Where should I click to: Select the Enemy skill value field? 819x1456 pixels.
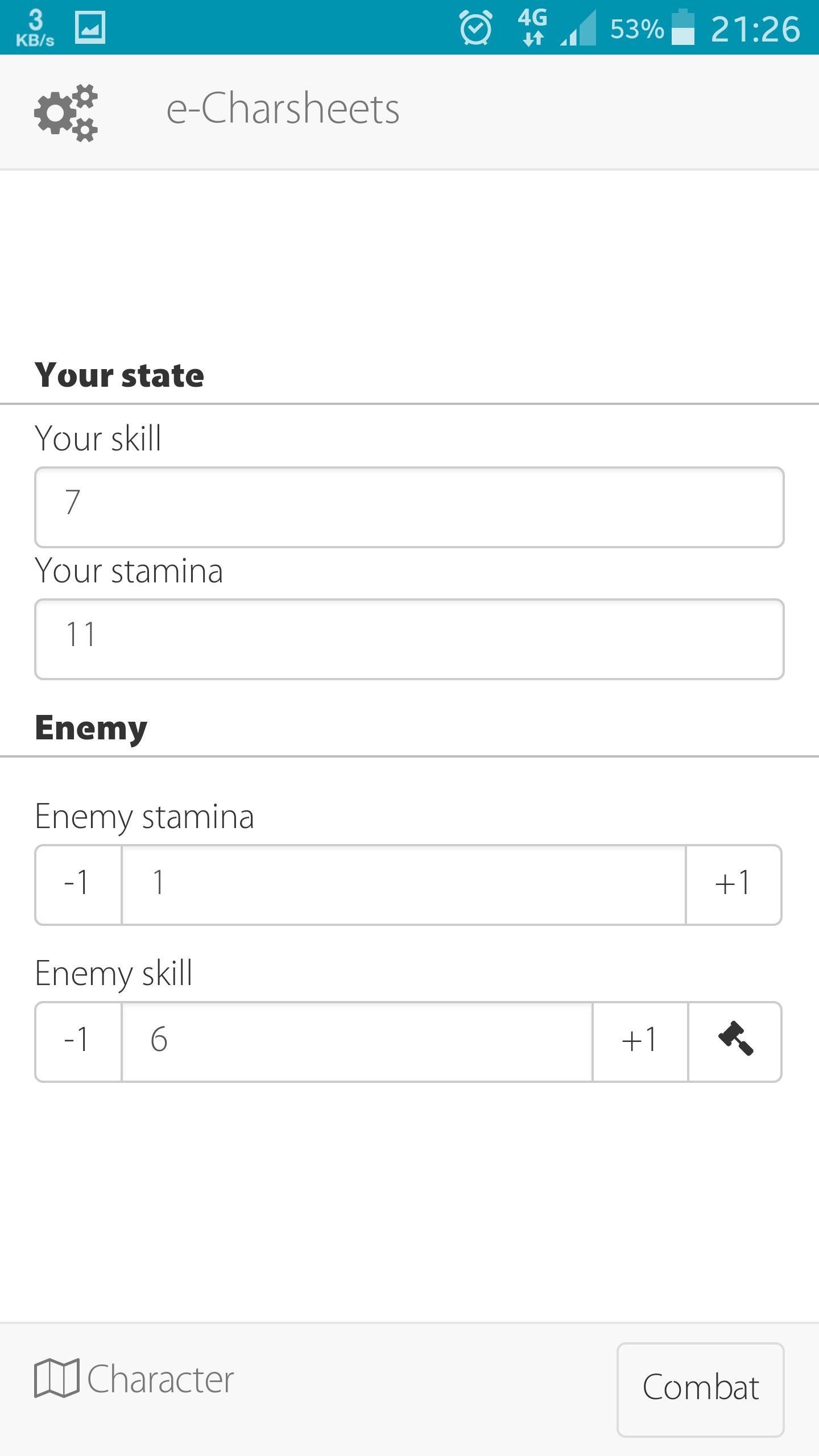coord(355,1041)
